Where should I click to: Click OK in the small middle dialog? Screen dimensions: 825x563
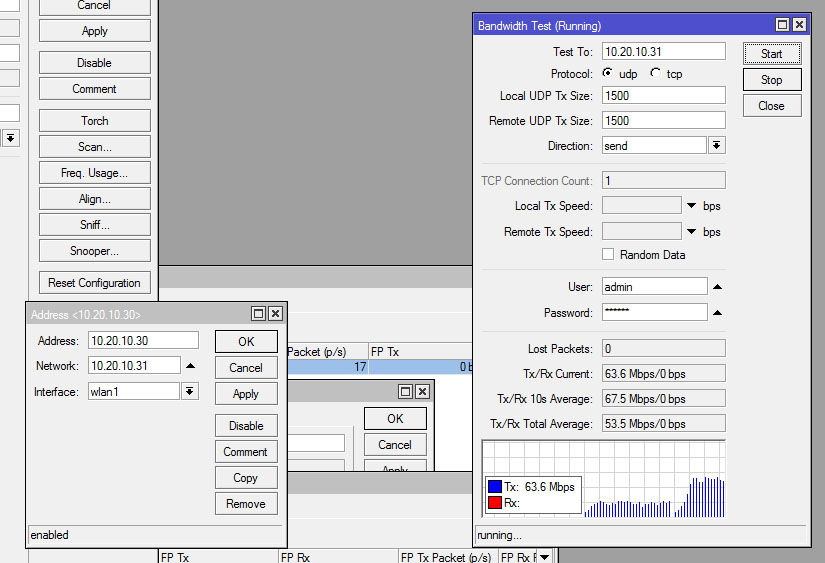point(395,418)
